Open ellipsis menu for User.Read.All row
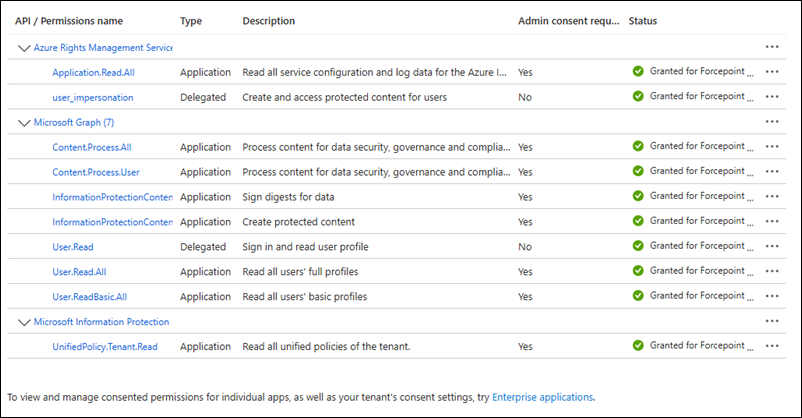 771,272
